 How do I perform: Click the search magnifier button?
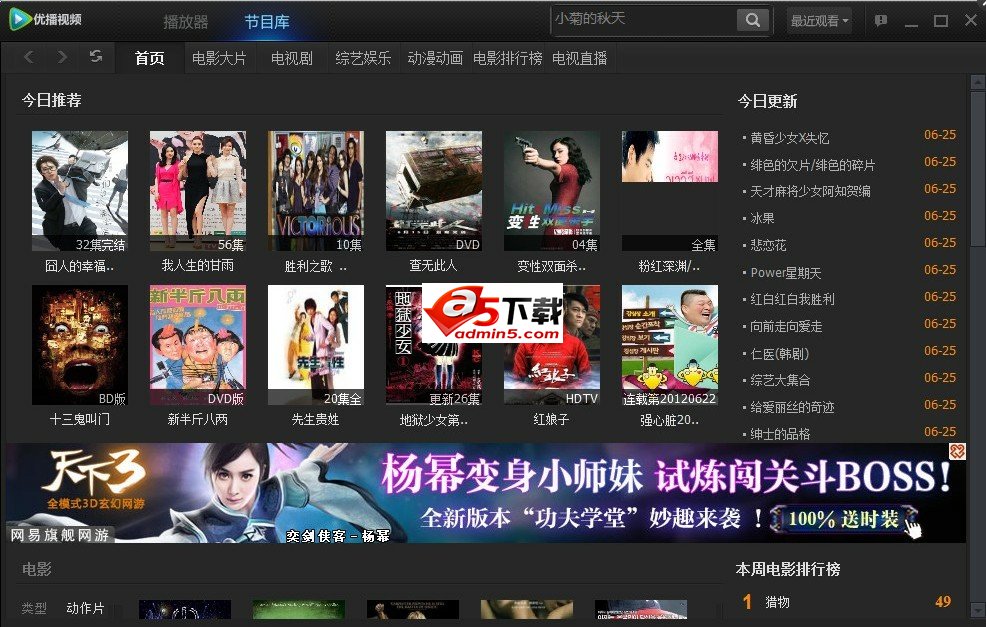pyautogui.click(x=752, y=20)
